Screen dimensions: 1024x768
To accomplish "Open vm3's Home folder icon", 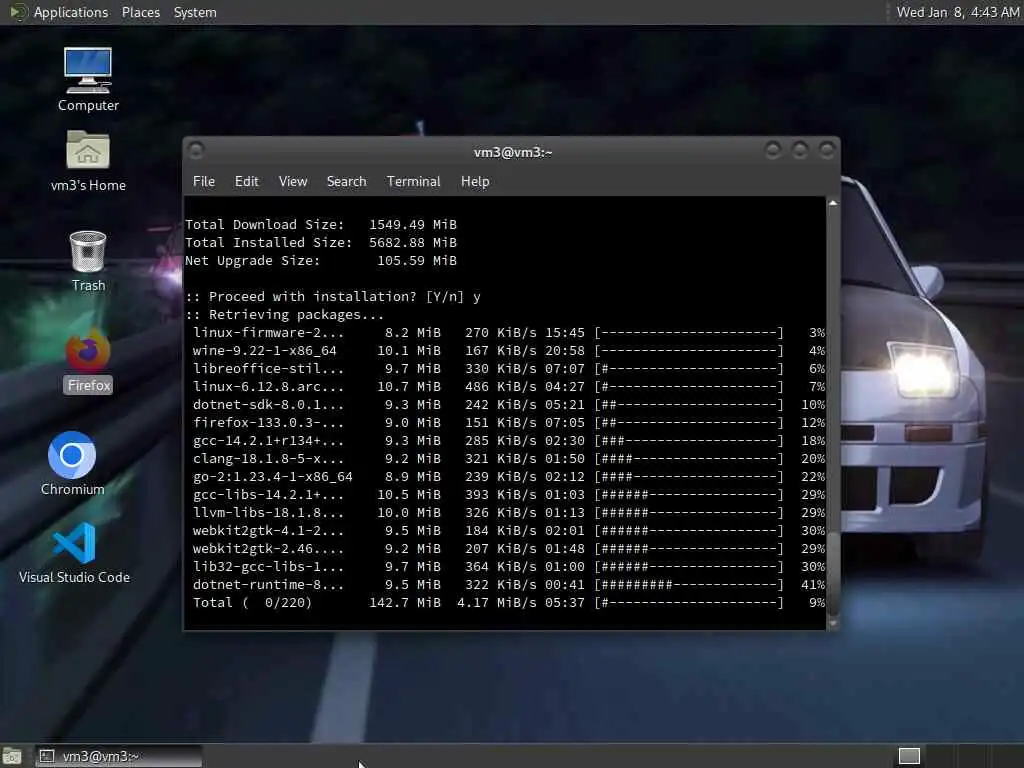I will point(88,161).
